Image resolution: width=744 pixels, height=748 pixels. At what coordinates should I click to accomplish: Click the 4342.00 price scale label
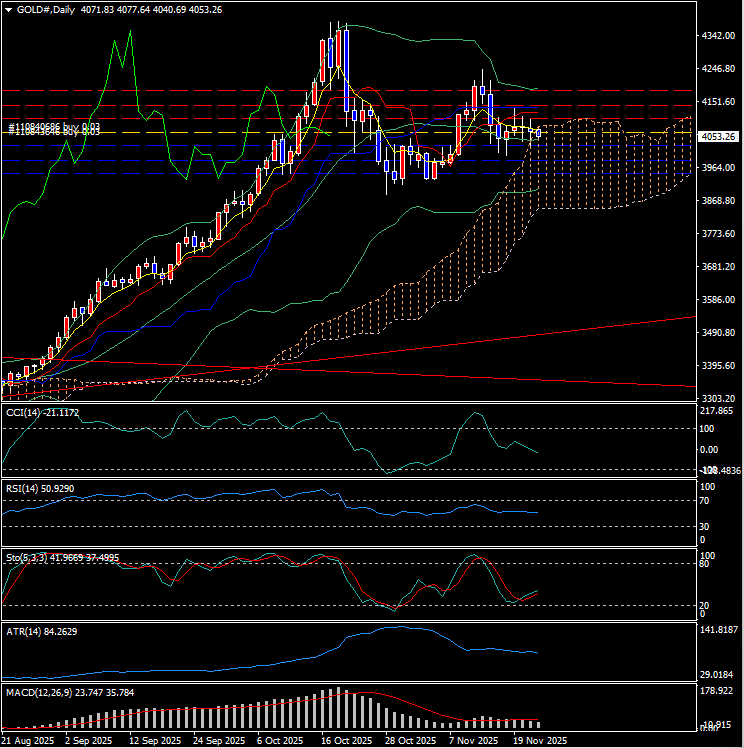(x=718, y=36)
